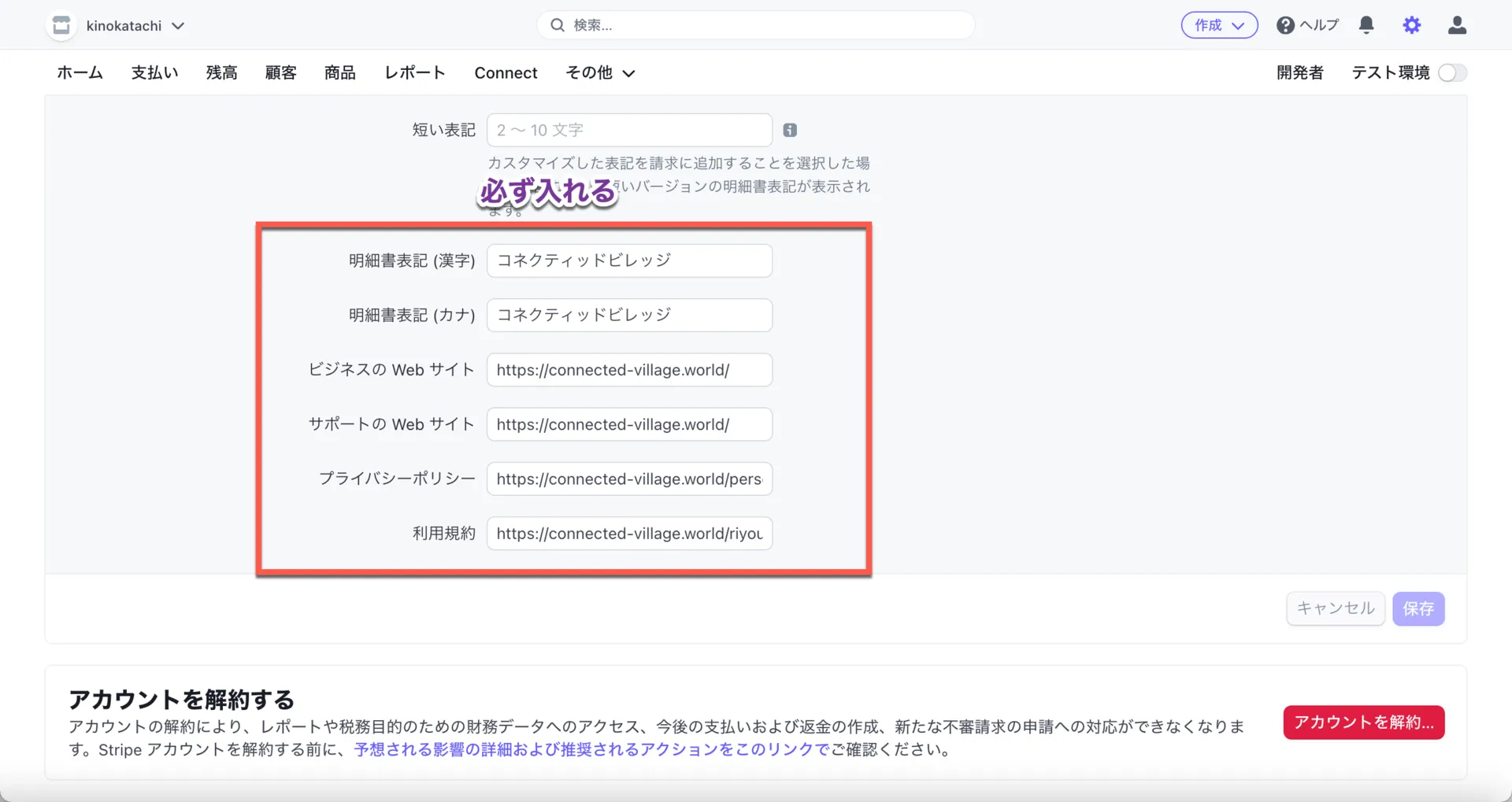The width and height of the screenshot is (1512, 802).
Task: Click the user profile icon
Action: click(1457, 25)
